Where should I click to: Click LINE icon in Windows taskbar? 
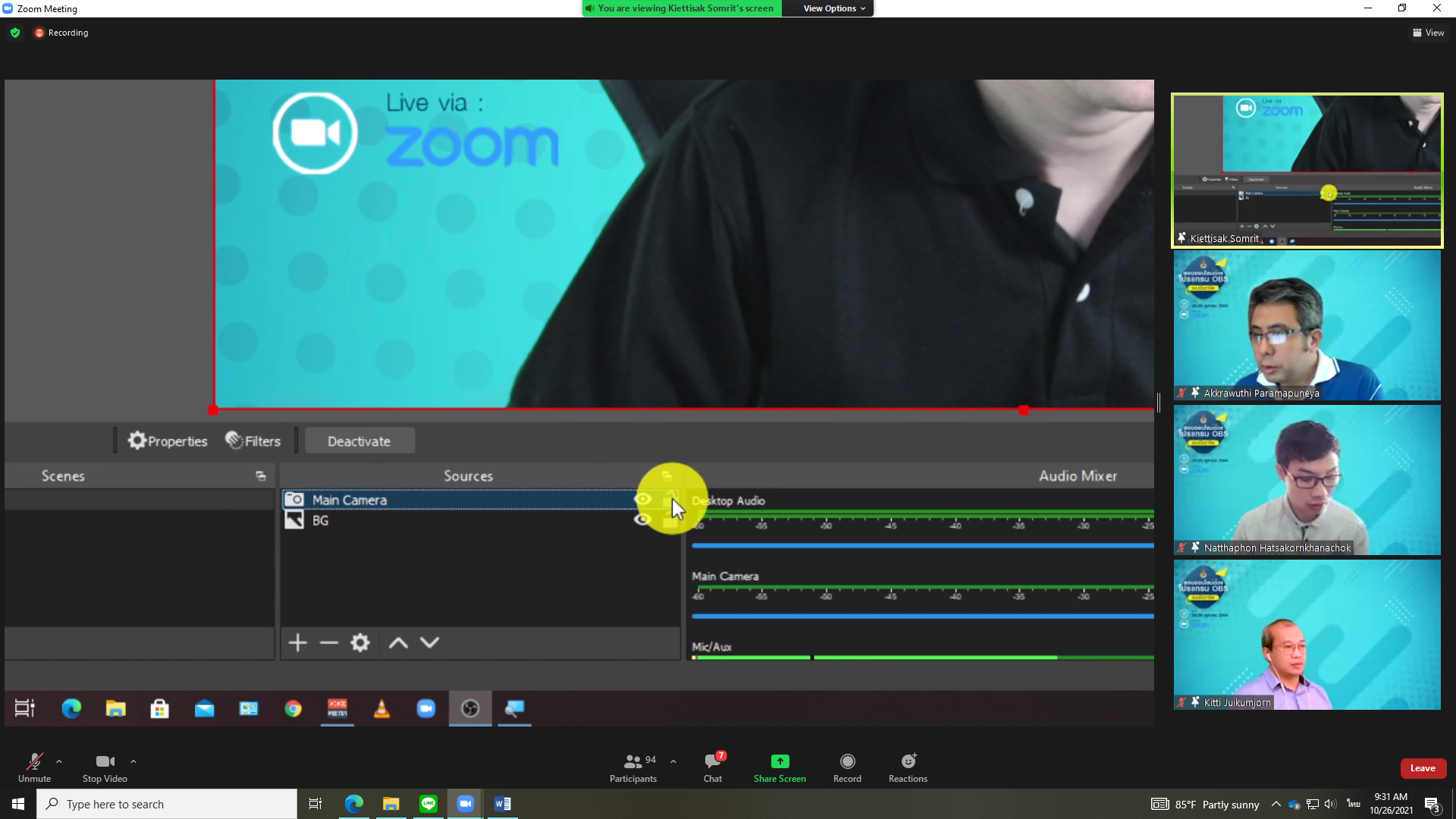point(428,804)
